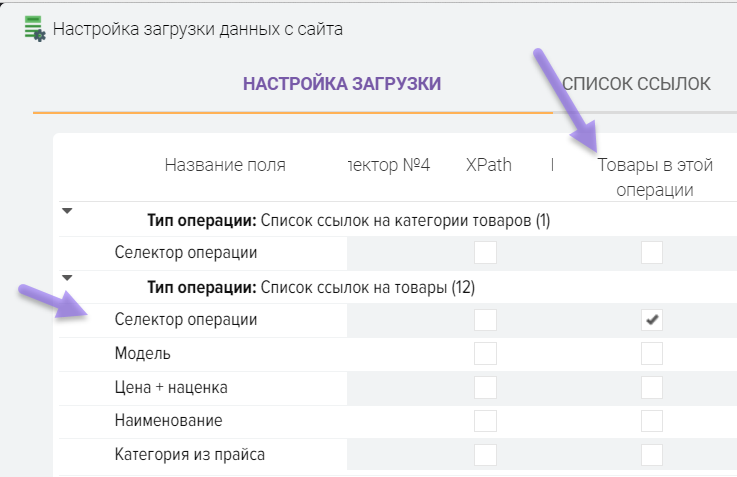Check XPath for first Селектор операции row
The width and height of the screenshot is (737, 477).
pos(485,253)
